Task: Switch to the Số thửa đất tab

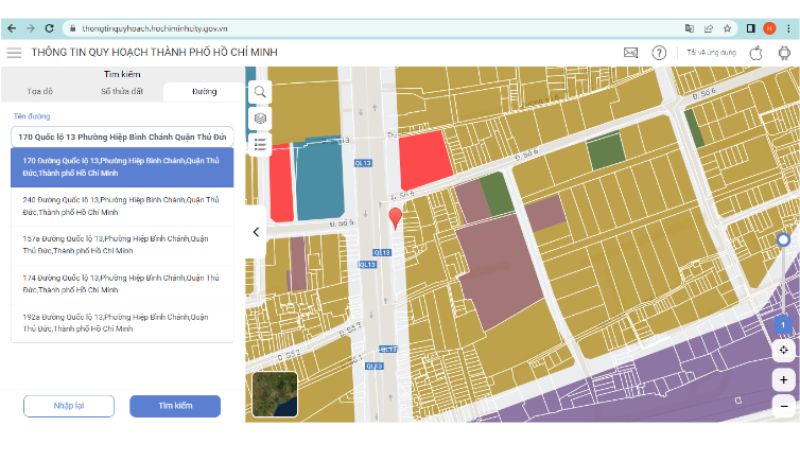Action: (122, 91)
